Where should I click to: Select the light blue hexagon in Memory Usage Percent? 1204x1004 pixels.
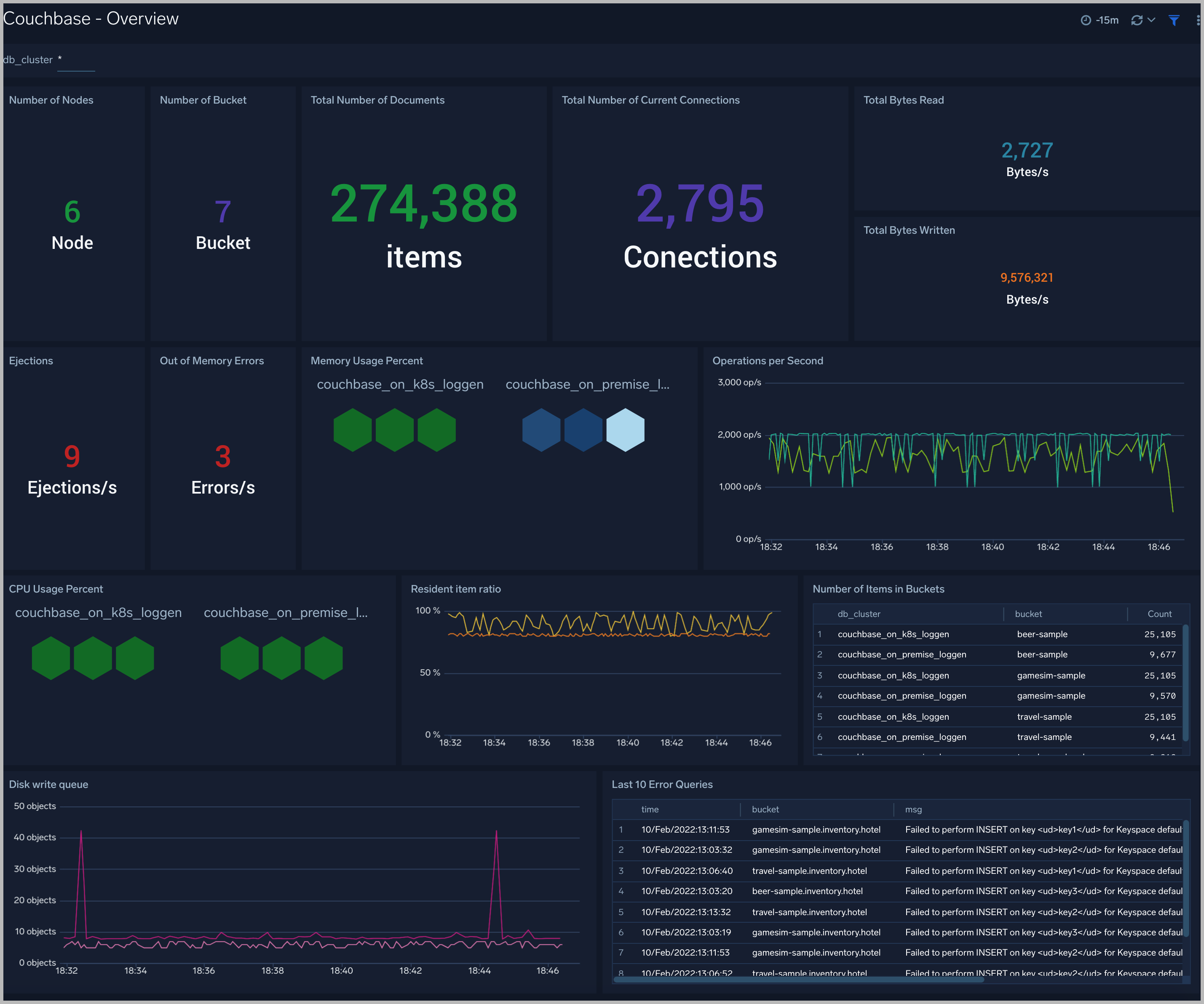coord(624,430)
